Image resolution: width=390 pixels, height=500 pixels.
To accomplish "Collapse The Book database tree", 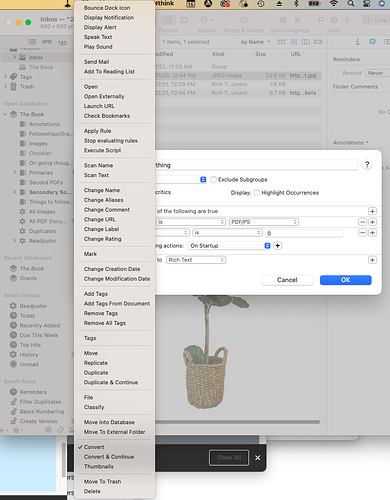I will [x=5, y=114].
